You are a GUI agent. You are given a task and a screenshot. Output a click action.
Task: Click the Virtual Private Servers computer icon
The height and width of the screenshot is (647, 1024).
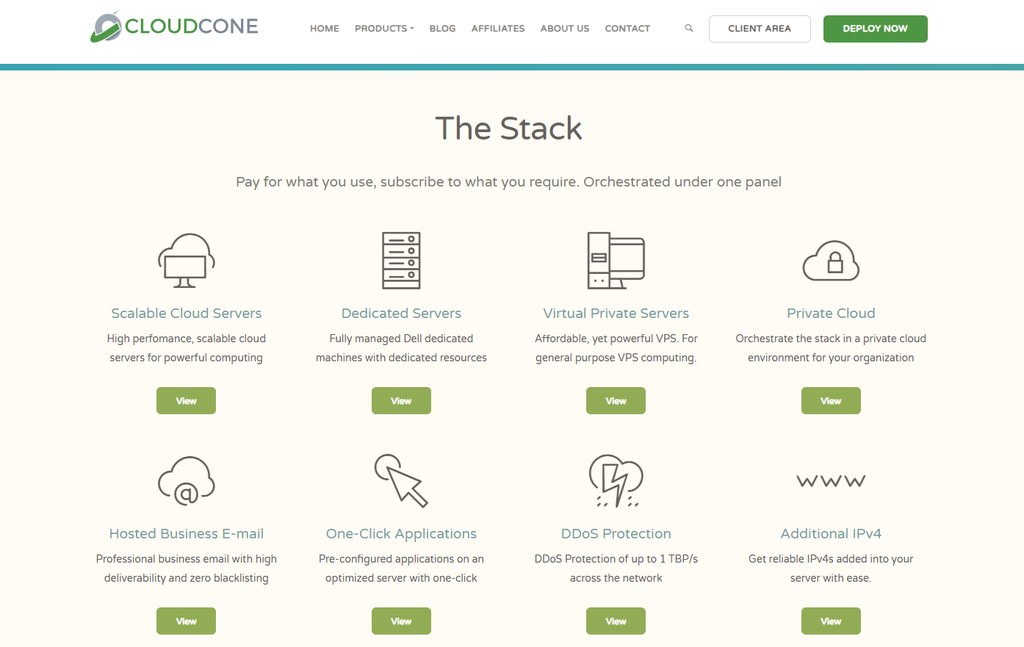616,260
